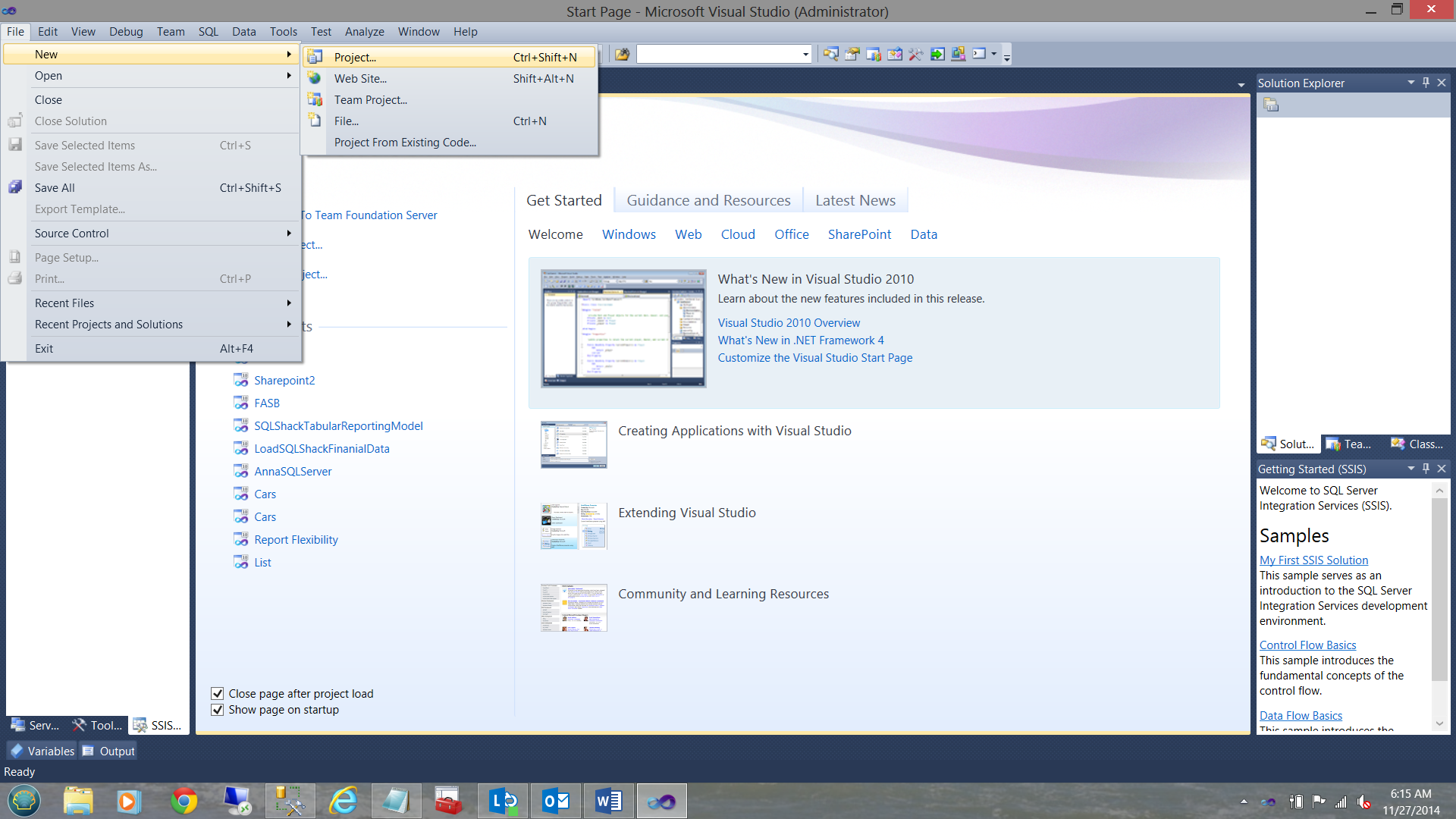Viewport: 1456px width, 819px height.
Task: Click Save All menu entry
Action: (x=55, y=188)
